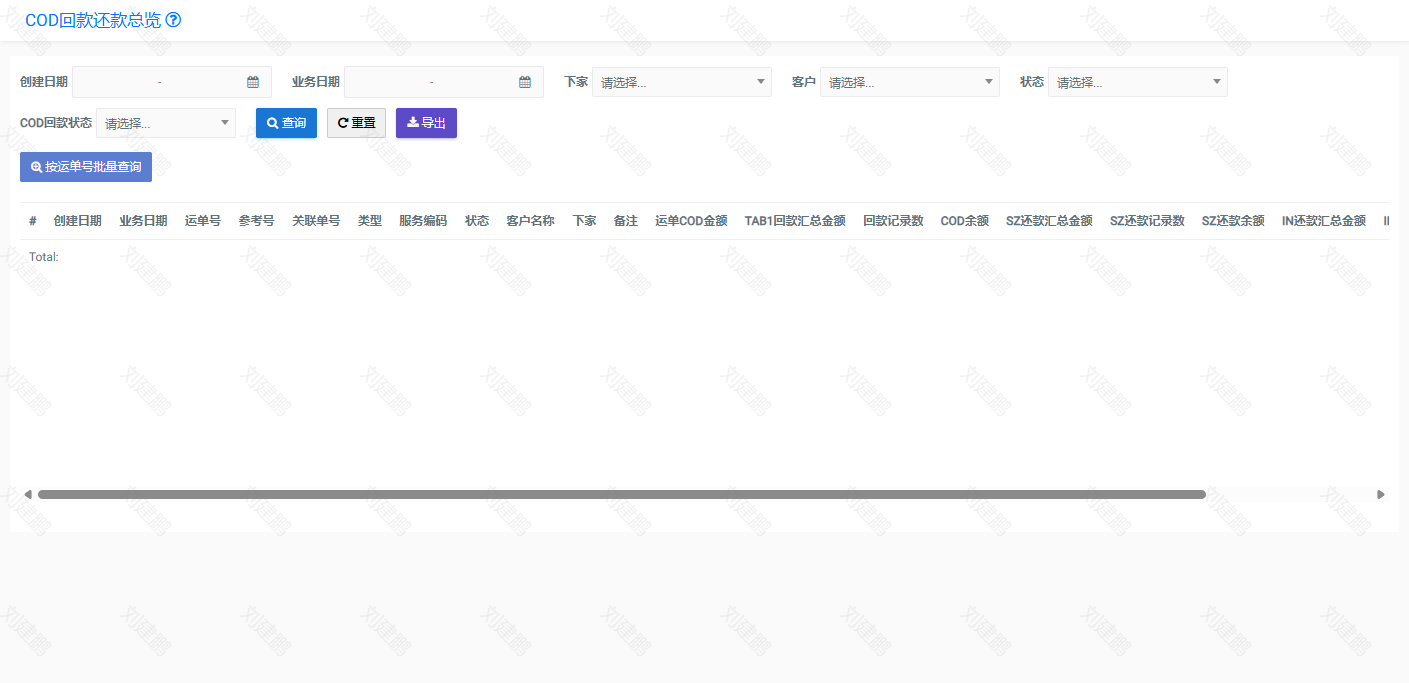Click the help question-mark icon beside title
The width and height of the screenshot is (1409, 683).
(x=173, y=20)
